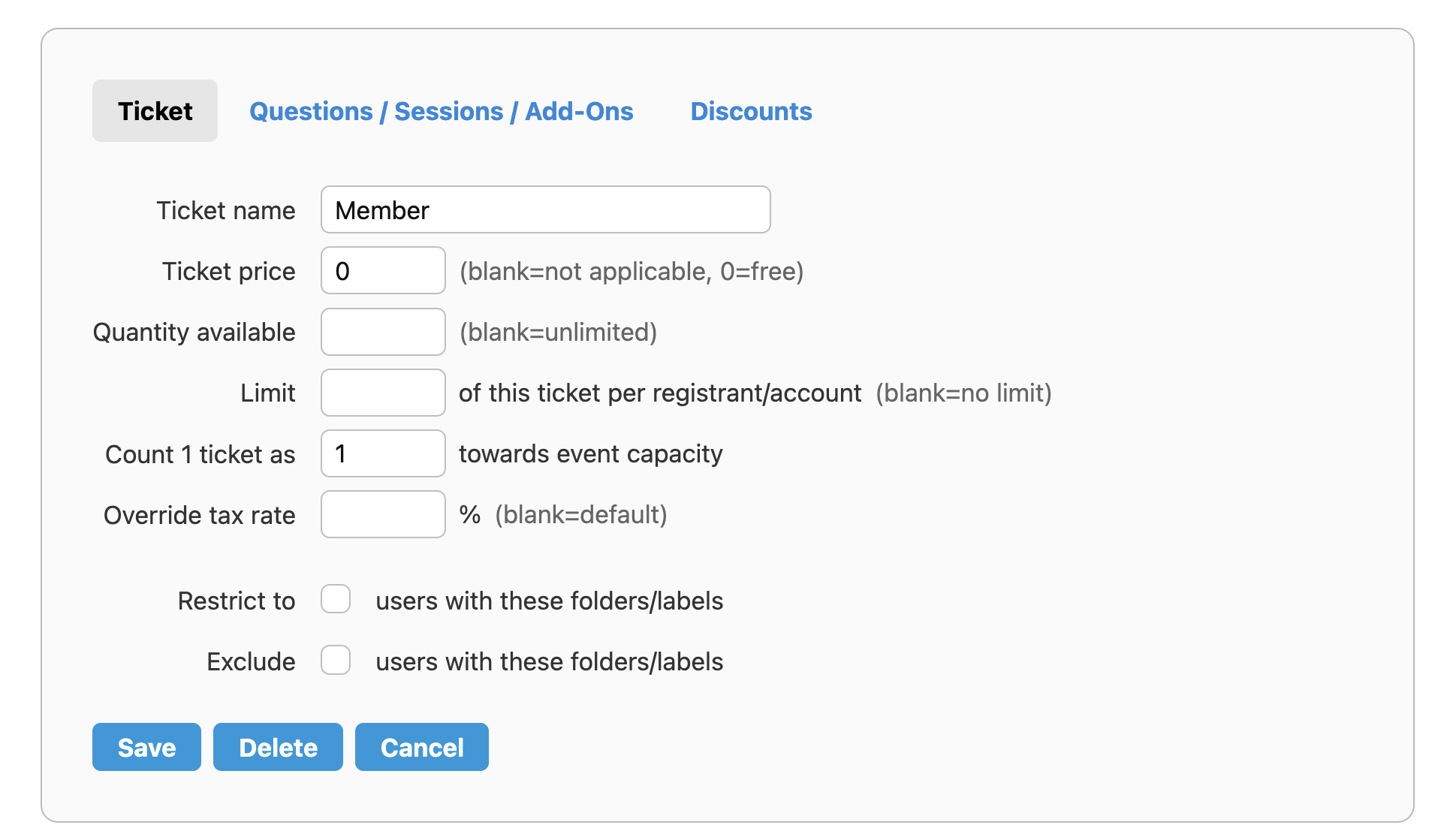Select the Limit per registrant field

click(x=383, y=393)
